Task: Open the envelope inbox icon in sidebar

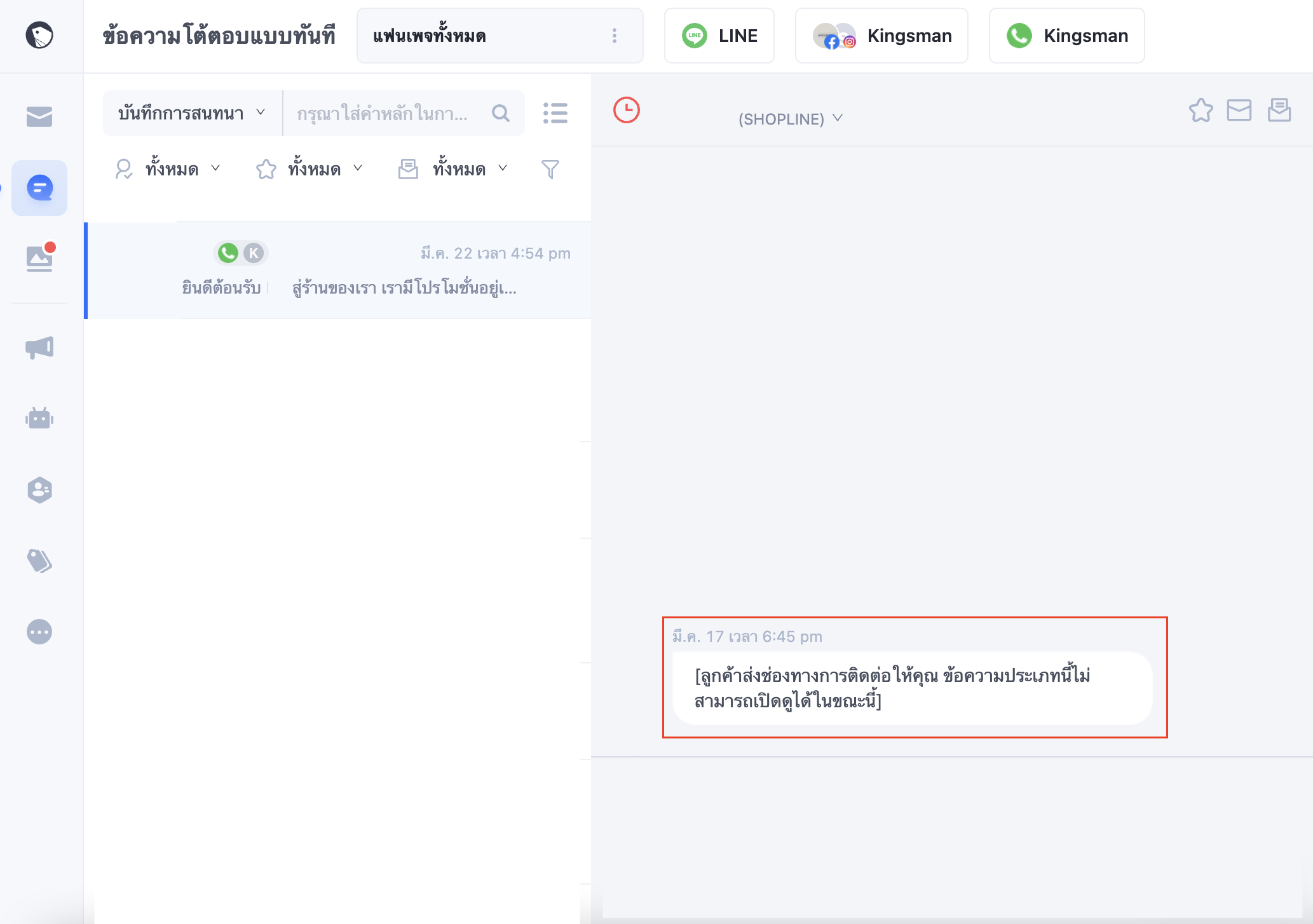Action: (x=39, y=116)
